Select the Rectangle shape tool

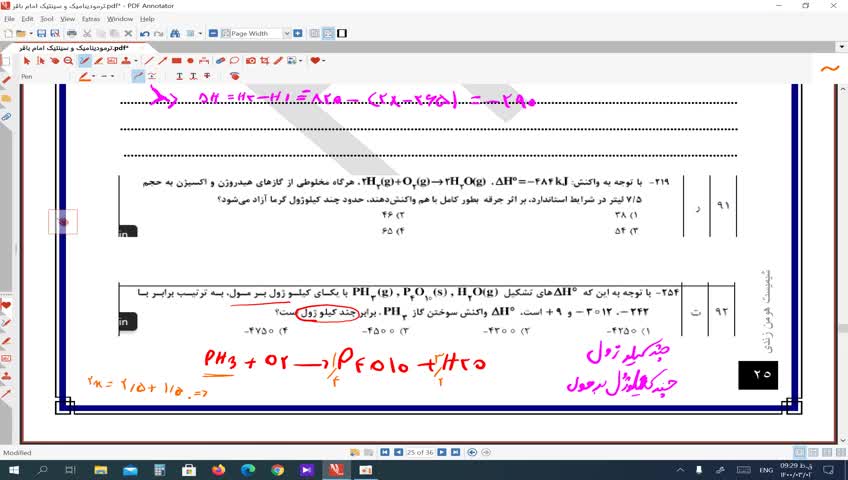tap(176, 61)
